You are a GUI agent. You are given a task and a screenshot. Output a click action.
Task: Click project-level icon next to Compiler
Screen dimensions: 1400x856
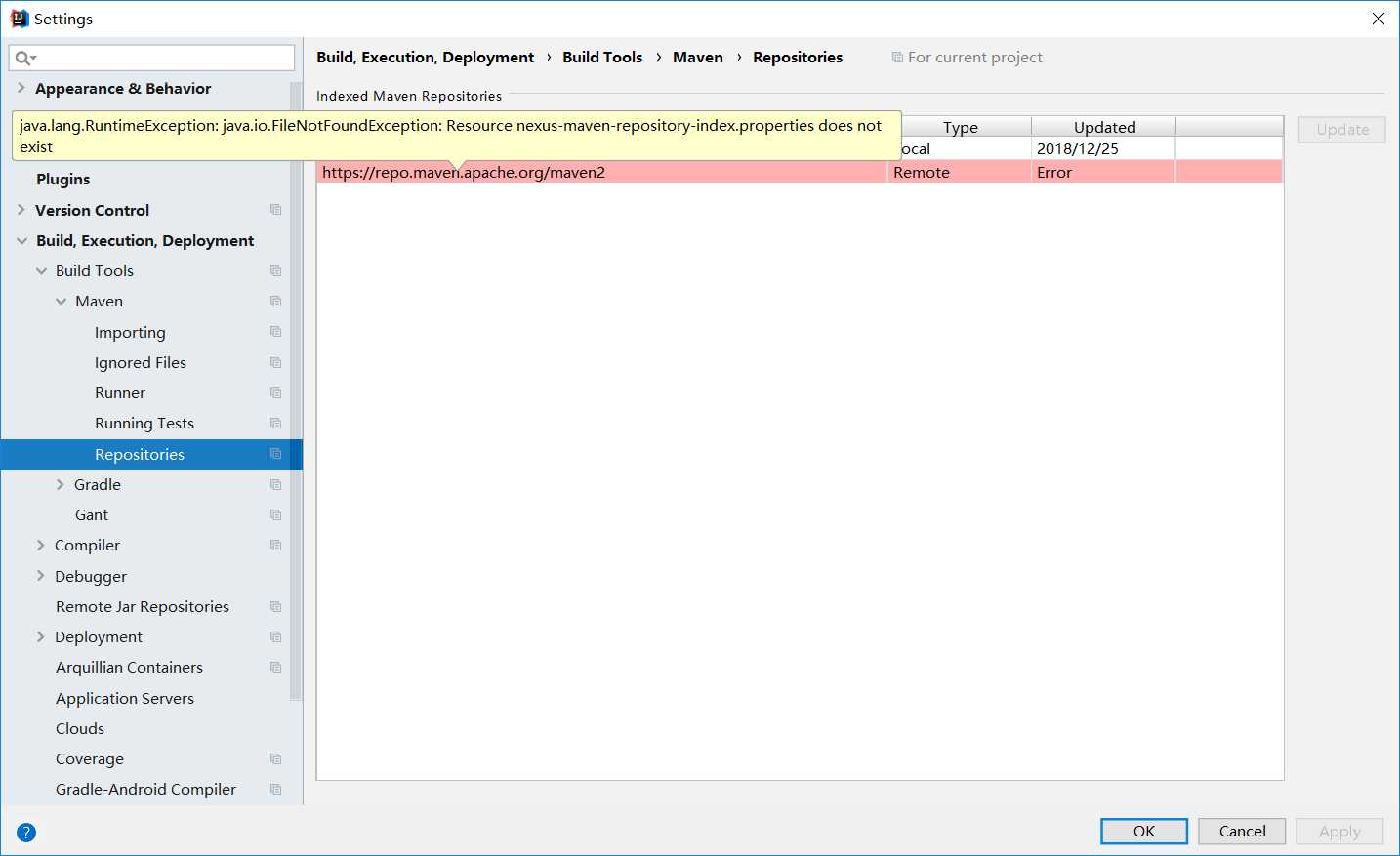pyautogui.click(x=276, y=545)
